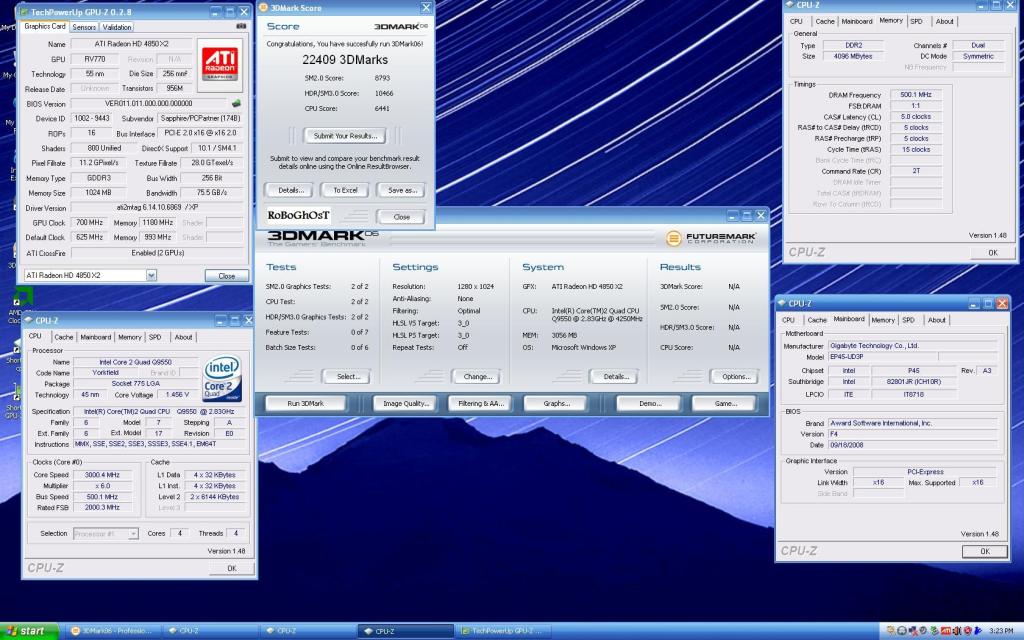Click BIOS date 09/18/2008 field
Viewport: 1024px width, 640px height.
click(x=913, y=445)
